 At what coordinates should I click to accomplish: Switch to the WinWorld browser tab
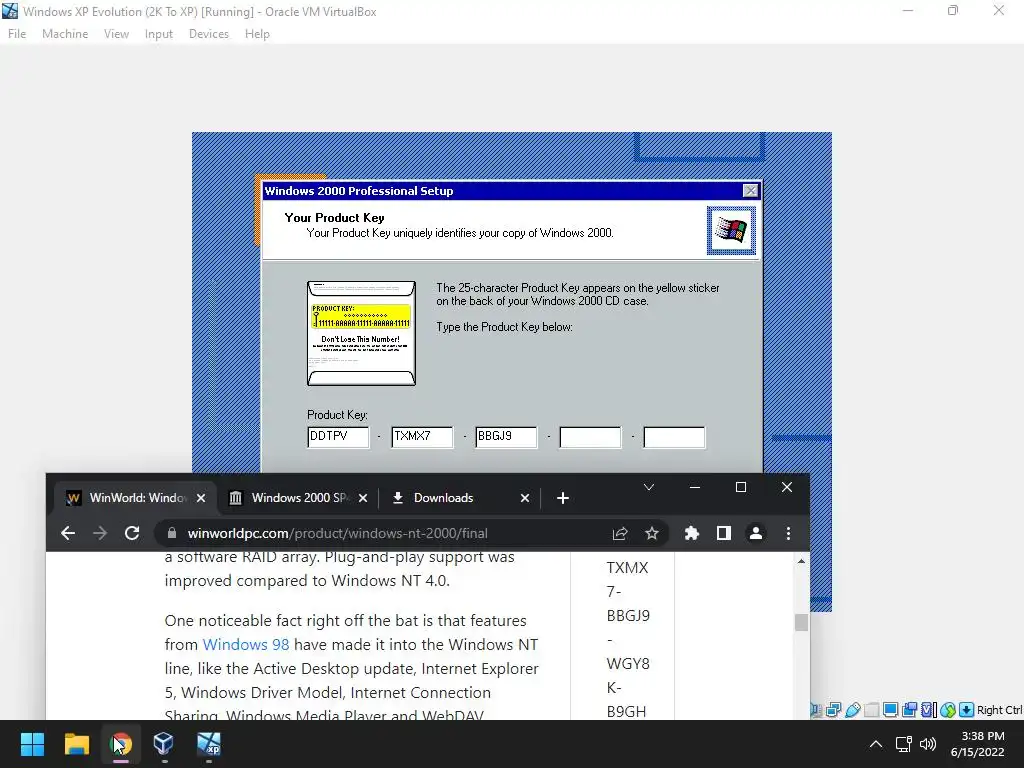point(136,498)
